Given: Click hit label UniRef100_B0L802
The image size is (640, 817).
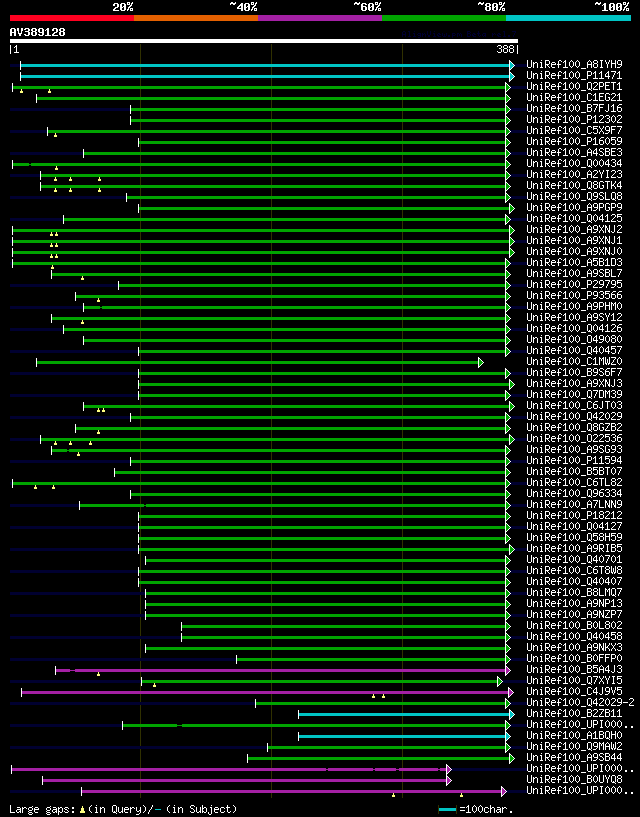Looking at the screenshot, I should coord(574,625).
